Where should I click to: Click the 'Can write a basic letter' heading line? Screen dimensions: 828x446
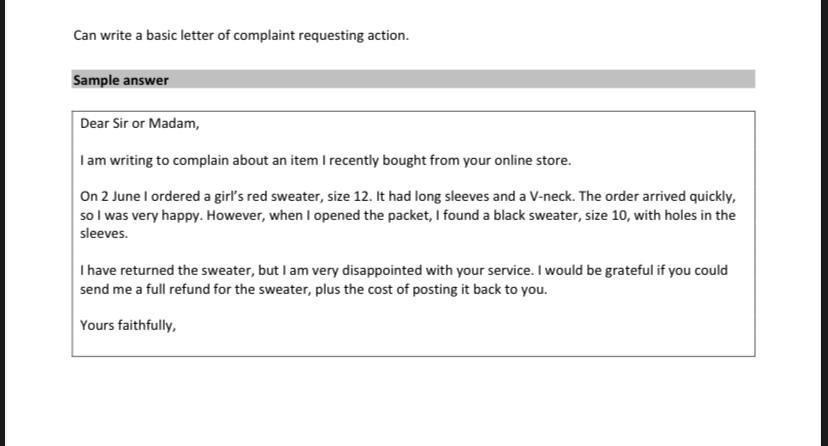tap(240, 35)
